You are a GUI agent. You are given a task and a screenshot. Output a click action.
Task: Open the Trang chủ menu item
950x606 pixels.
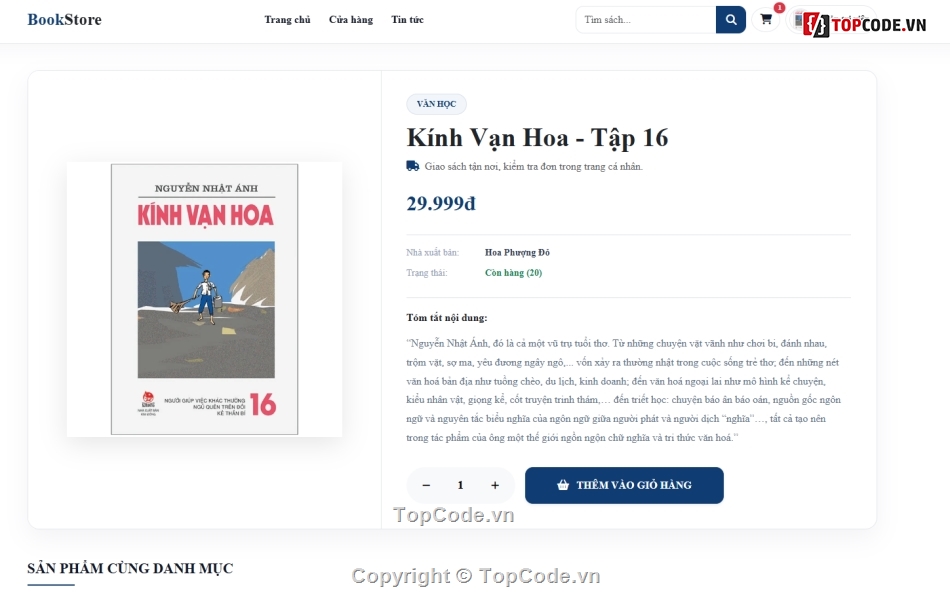(287, 19)
